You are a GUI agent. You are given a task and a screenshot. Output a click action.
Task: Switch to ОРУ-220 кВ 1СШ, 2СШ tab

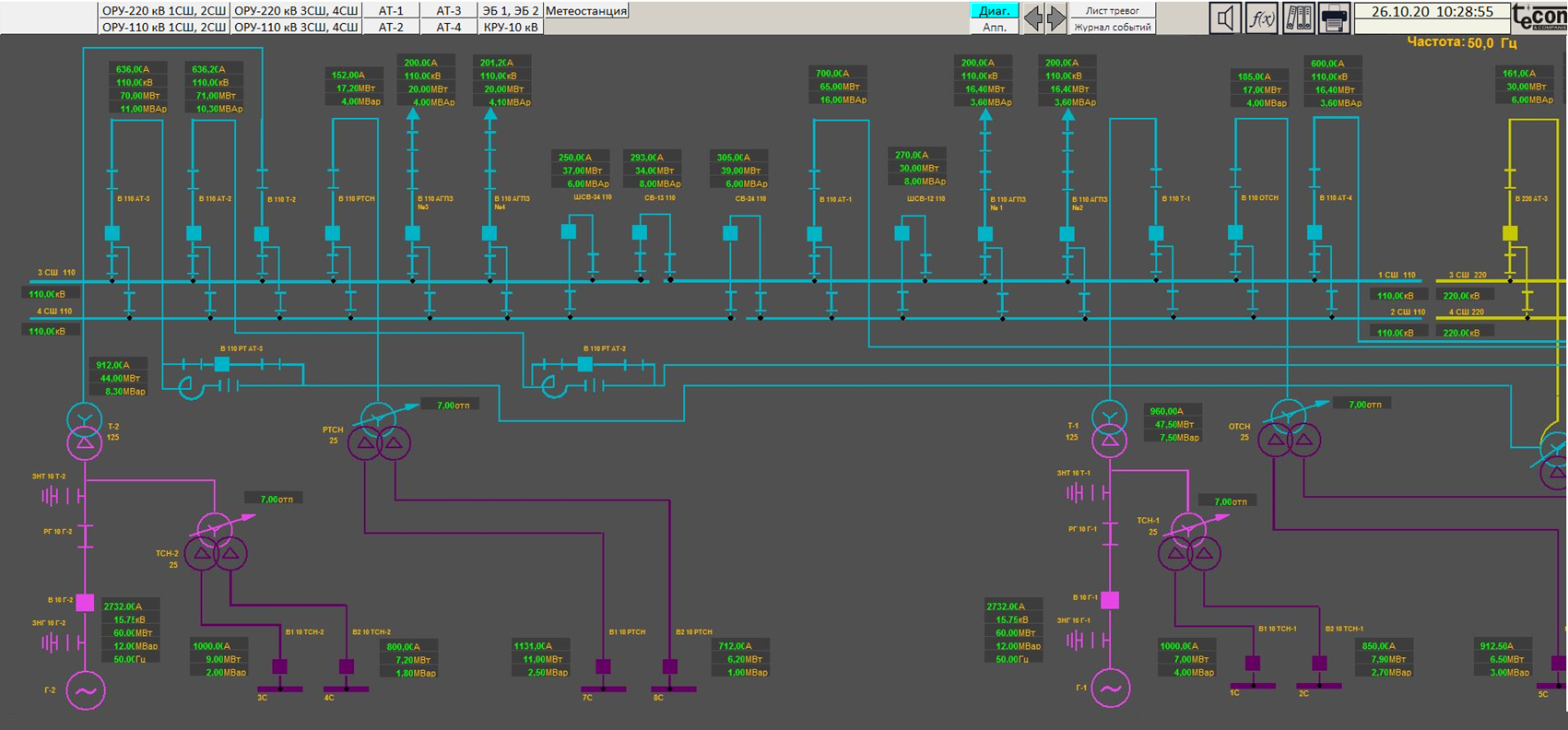click(x=164, y=11)
